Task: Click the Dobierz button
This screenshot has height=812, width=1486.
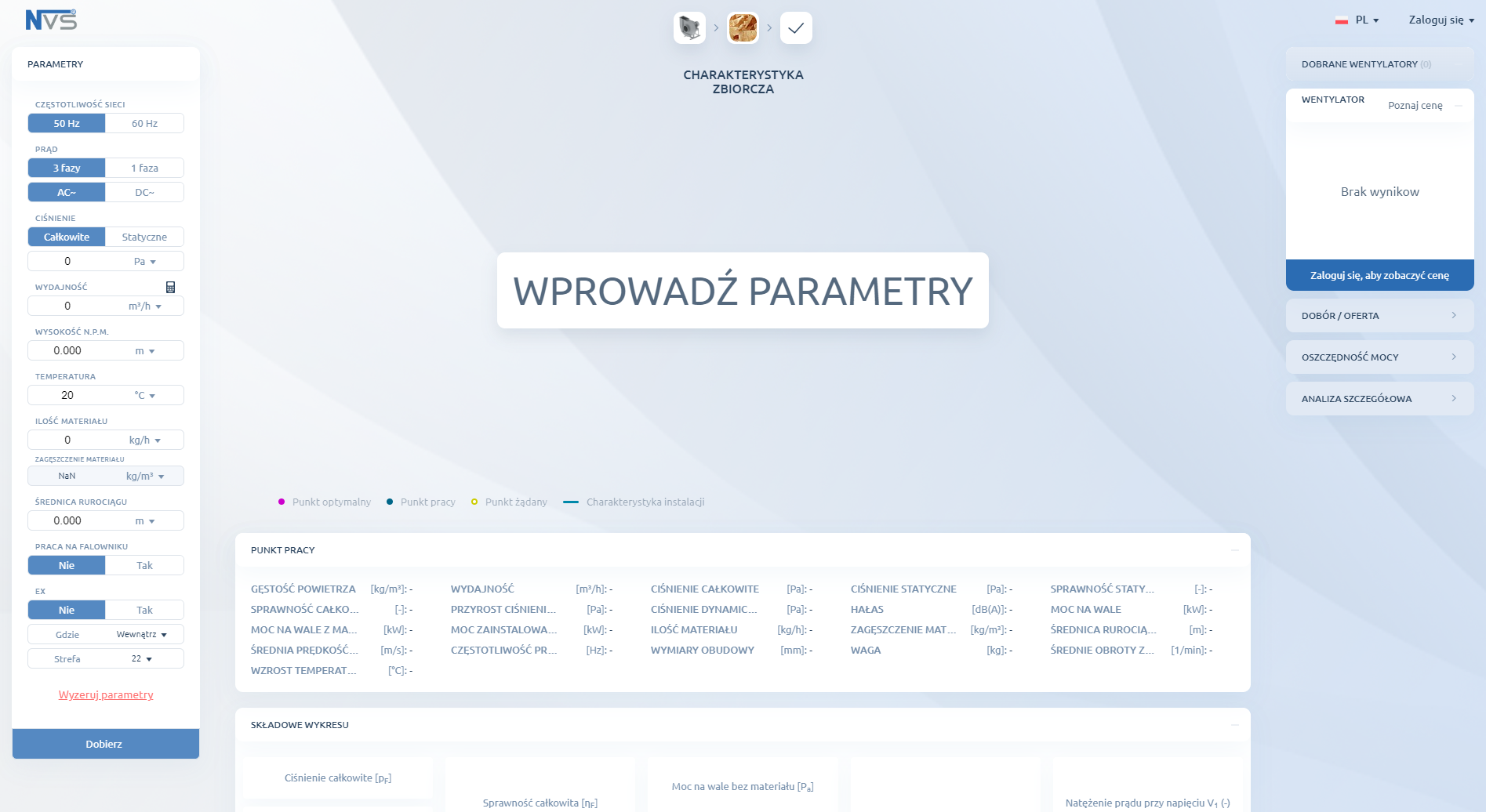Action: (105, 744)
